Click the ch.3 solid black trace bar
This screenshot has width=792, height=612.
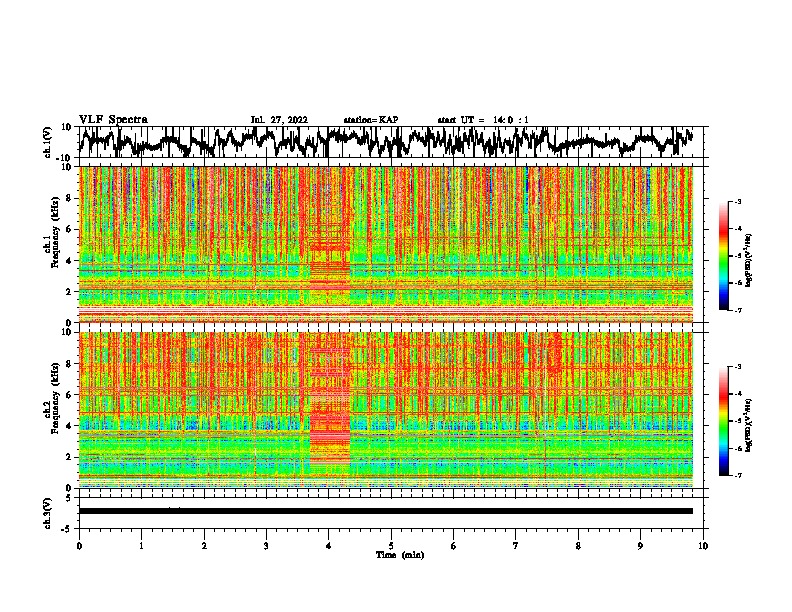tap(386, 511)
